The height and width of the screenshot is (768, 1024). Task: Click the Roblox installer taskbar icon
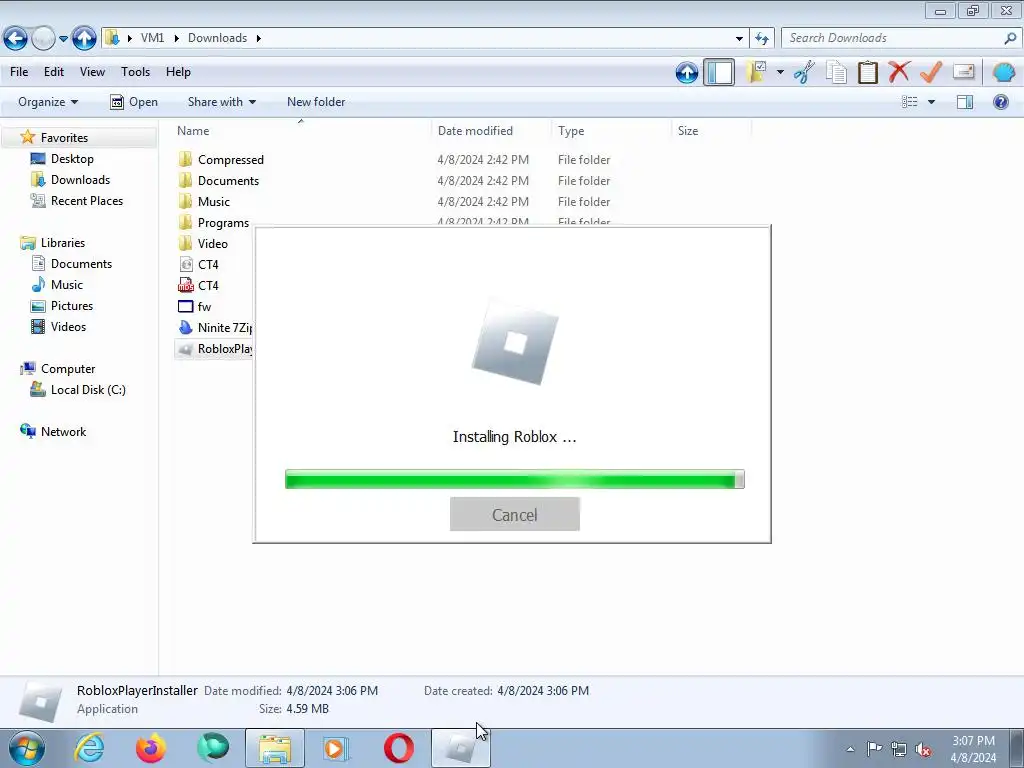(x=460, y=748)
